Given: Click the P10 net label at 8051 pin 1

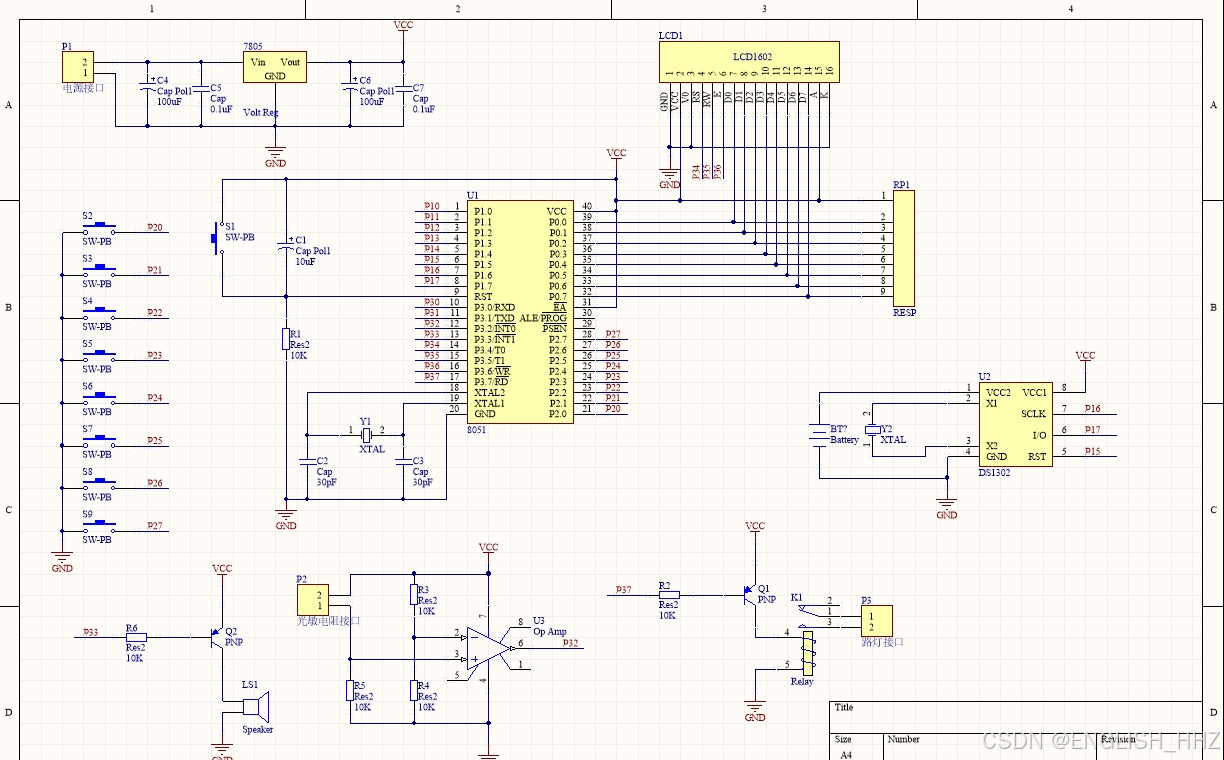Looking at the screenshot, I should (x=431, y=206).
